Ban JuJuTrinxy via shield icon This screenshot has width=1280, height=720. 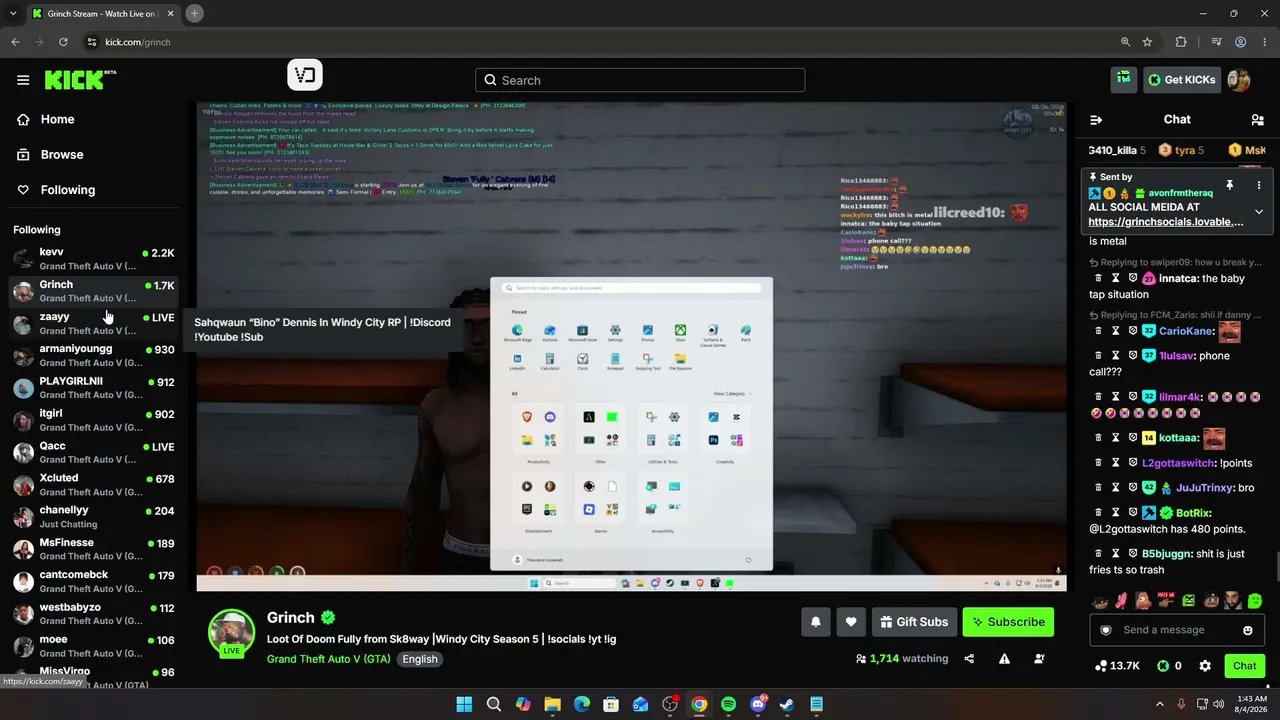[1132, 488]
